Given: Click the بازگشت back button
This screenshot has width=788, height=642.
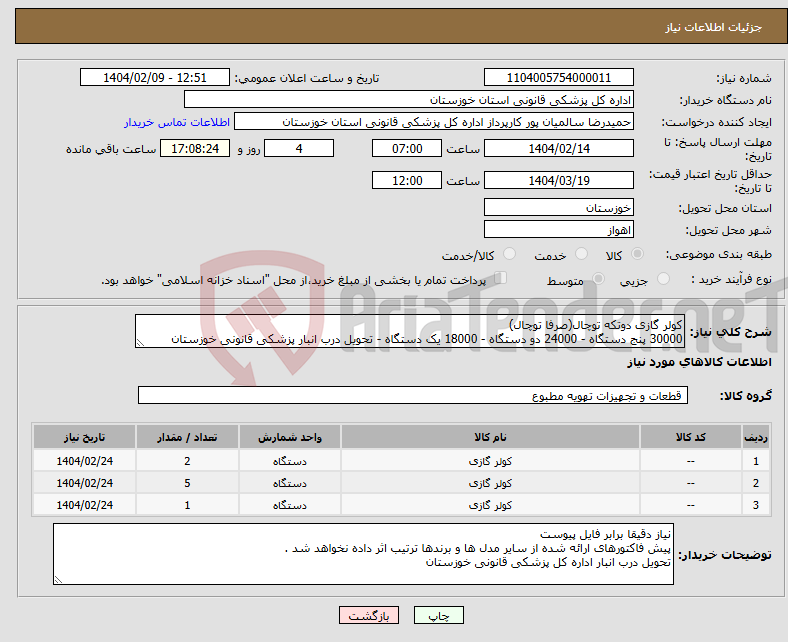Looking at the screenshot, I should (x=369, y=615).
